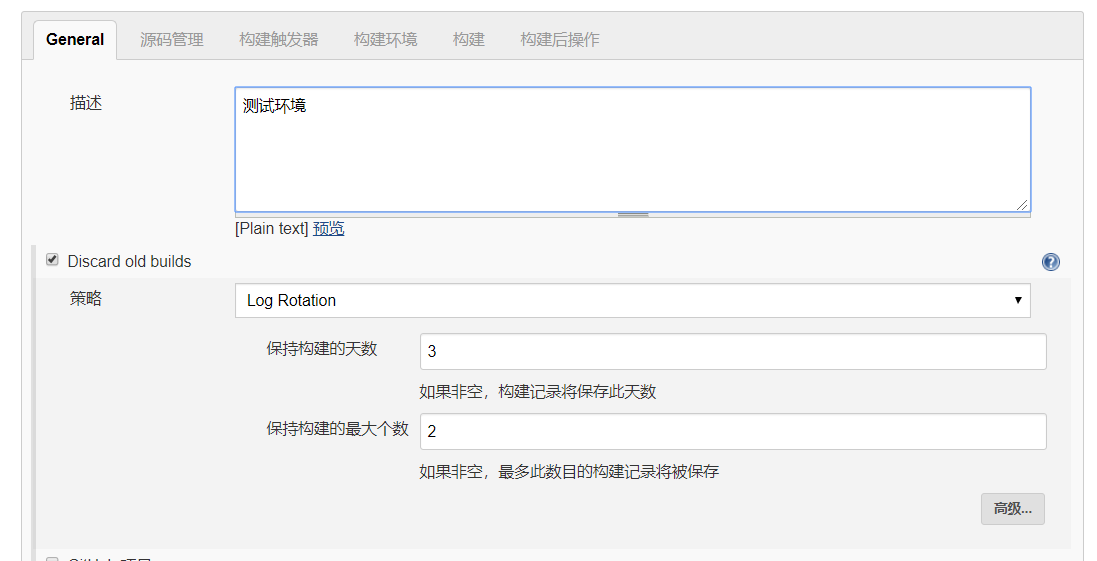
Task: Click the 保持构建的最大个数 label
Action: (337, 429)
